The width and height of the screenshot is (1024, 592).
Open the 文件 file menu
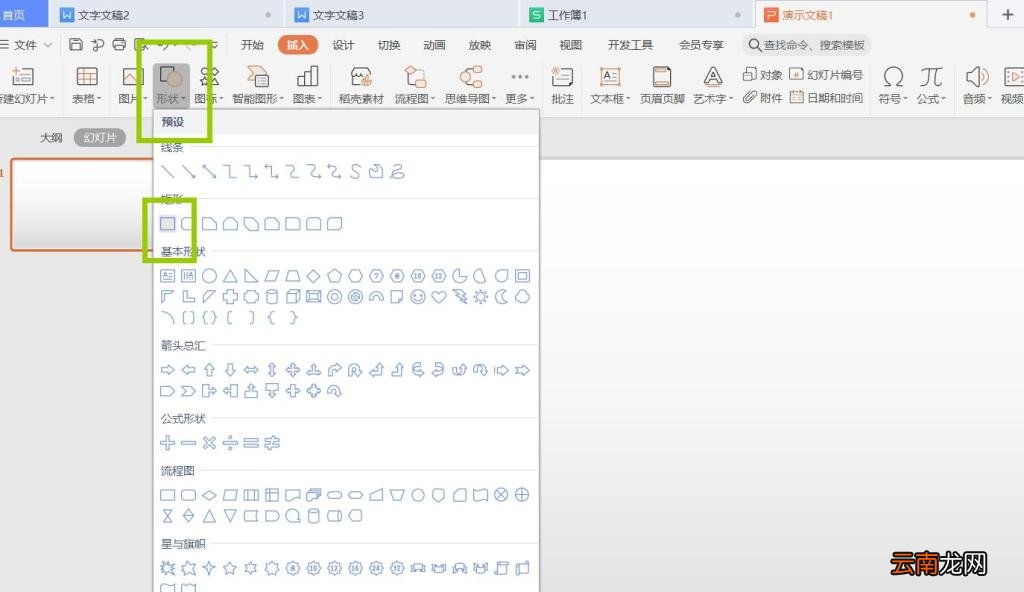pyautogui.click(x=26, y=45)
